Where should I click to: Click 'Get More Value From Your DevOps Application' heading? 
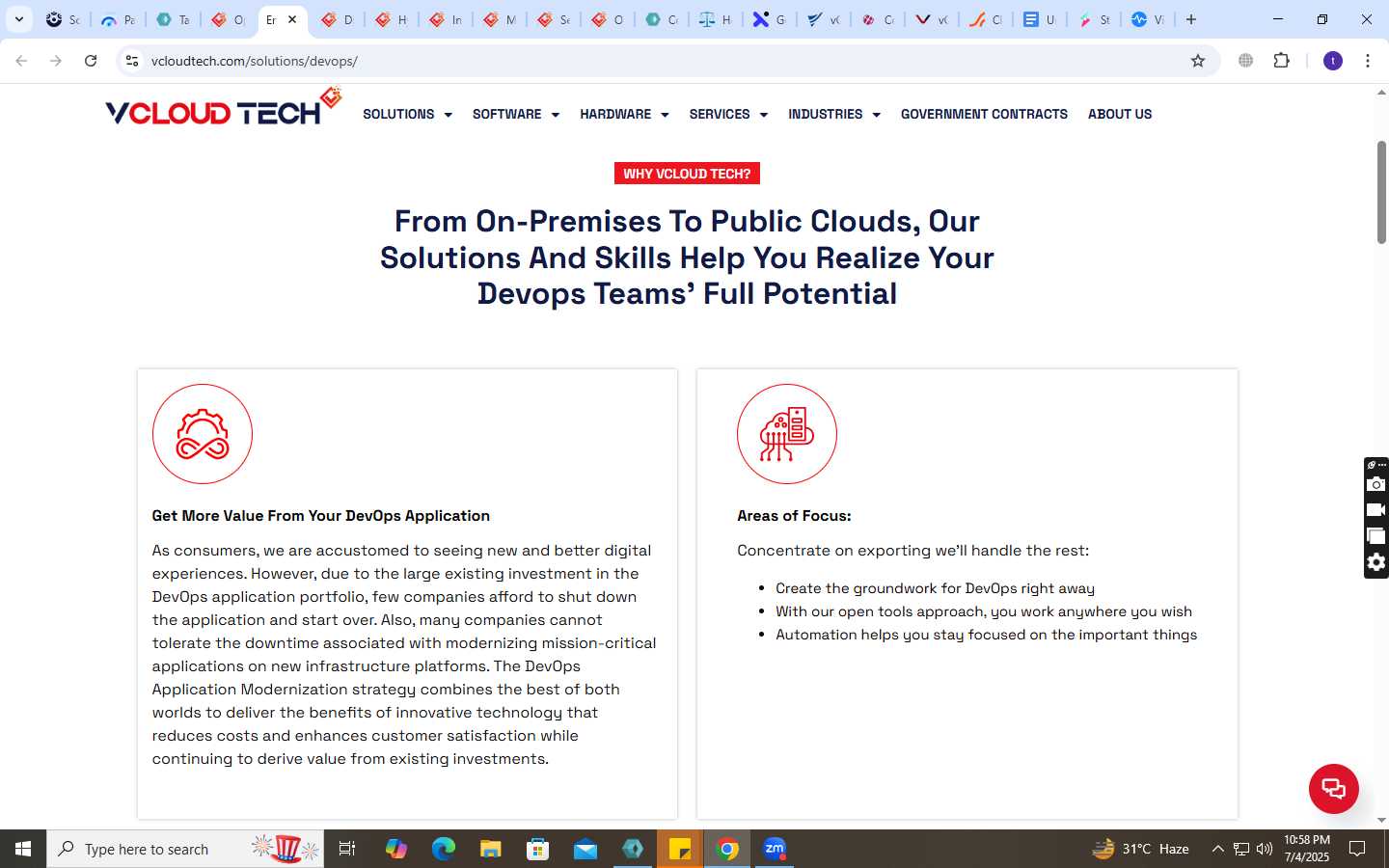(x=320, y=516)
